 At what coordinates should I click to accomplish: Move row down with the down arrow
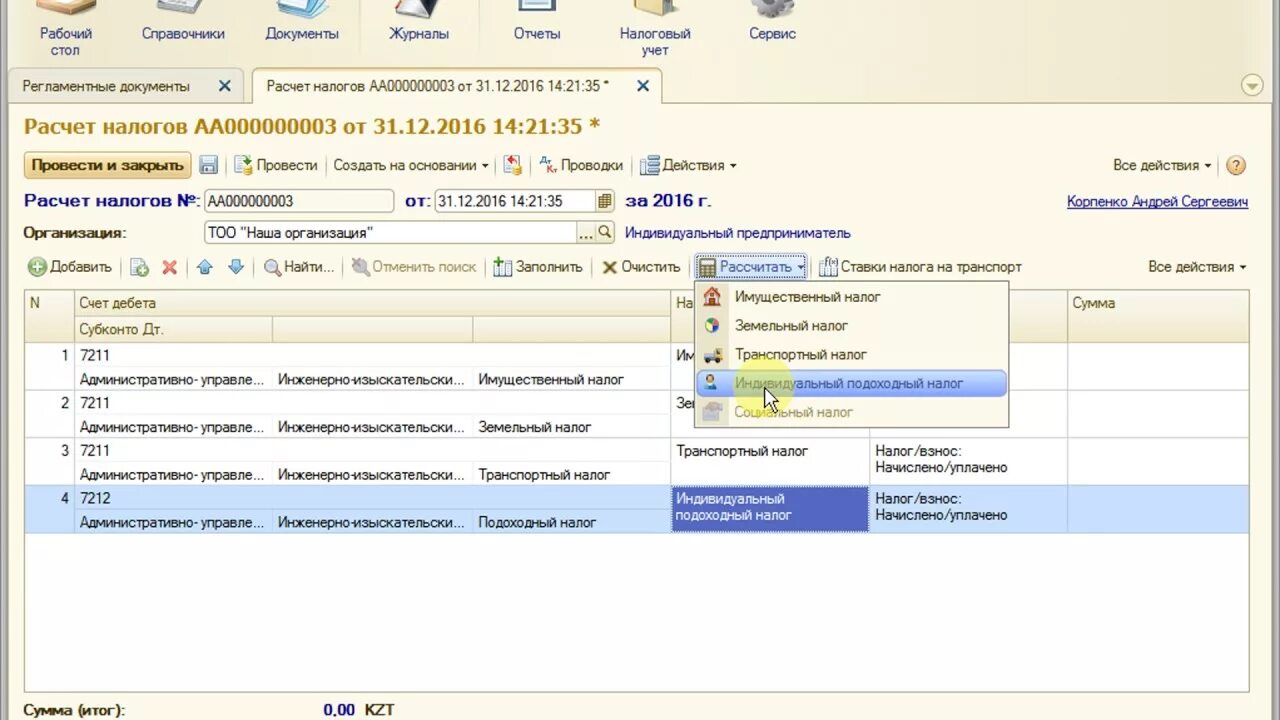tap(236, 267)
